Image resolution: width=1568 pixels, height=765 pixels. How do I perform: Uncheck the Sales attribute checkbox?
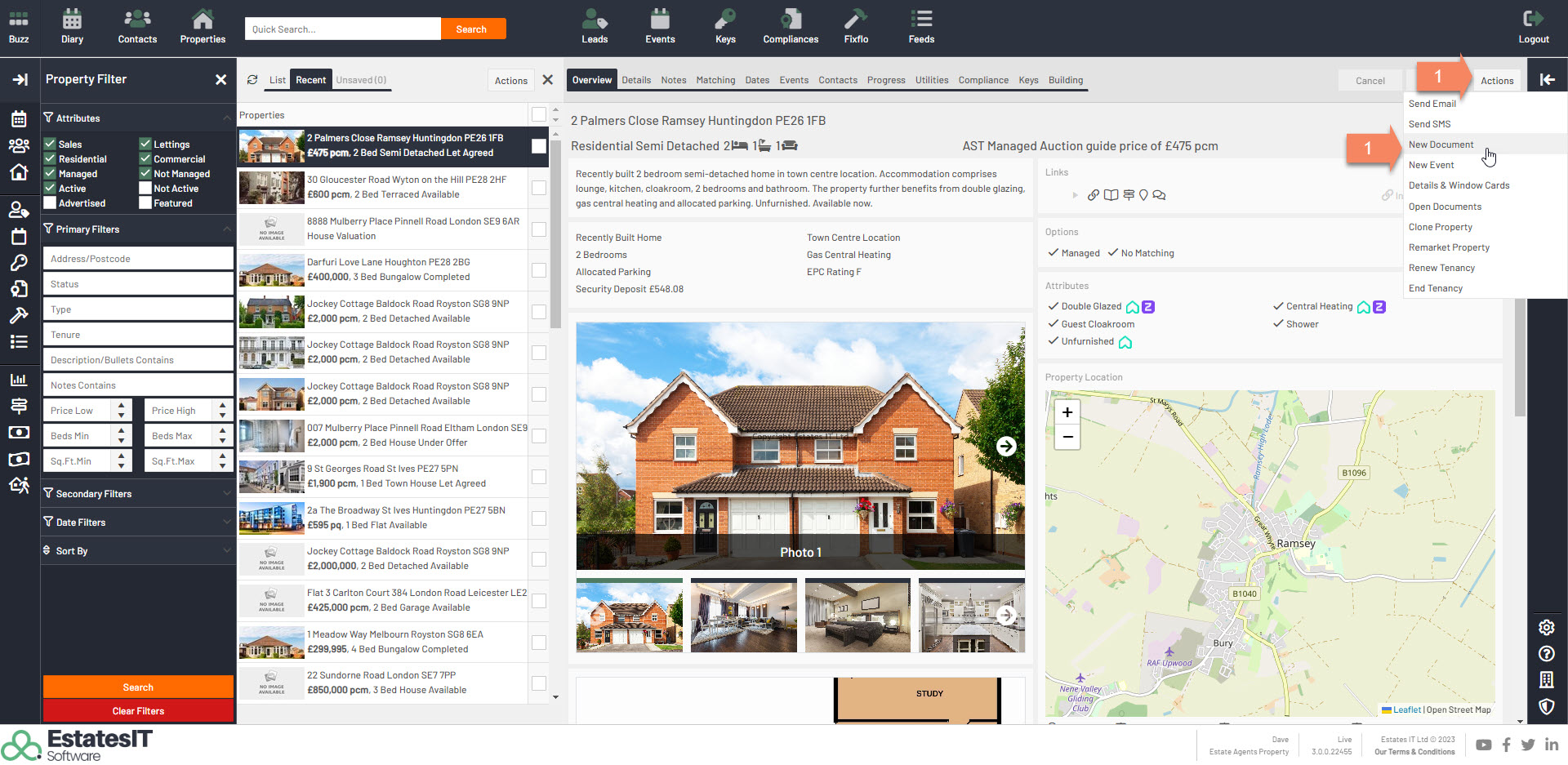click(x=51, y=145)
